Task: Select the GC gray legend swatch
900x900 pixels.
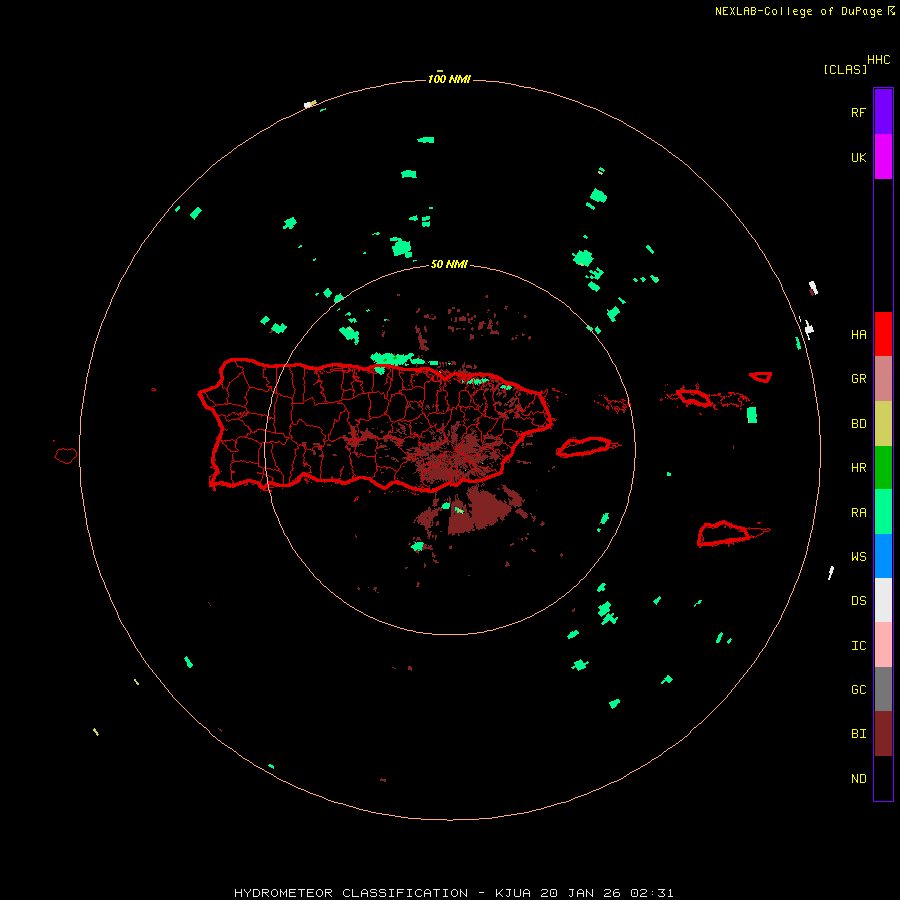Action: (883, 689)
